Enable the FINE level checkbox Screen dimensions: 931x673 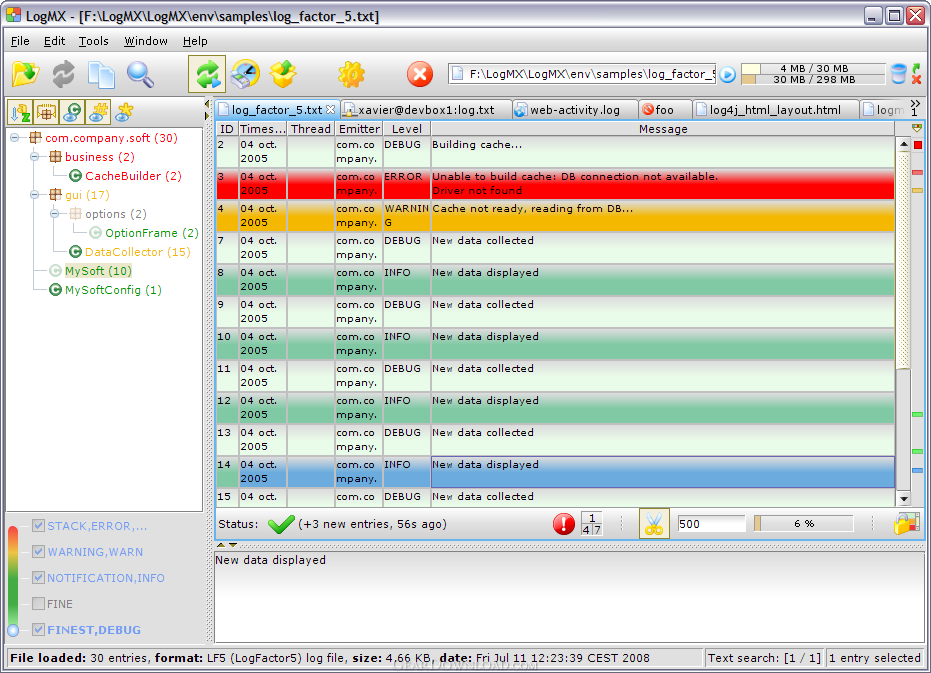39,604
